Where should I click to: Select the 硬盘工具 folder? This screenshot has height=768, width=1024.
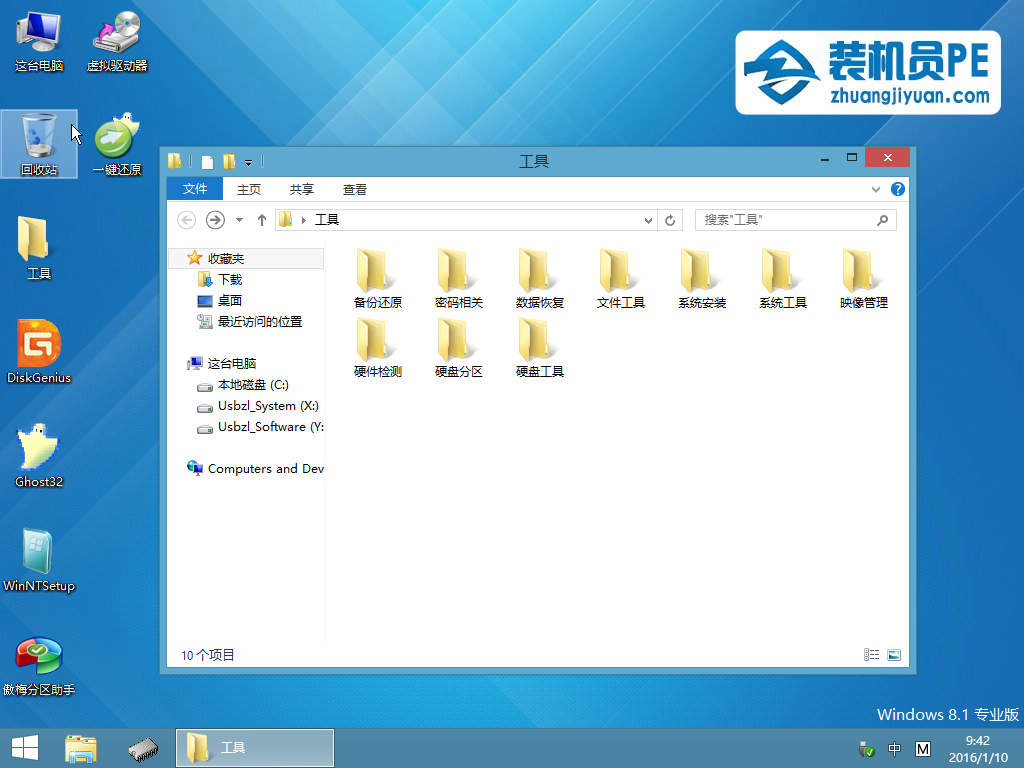(x=539, y=348)
